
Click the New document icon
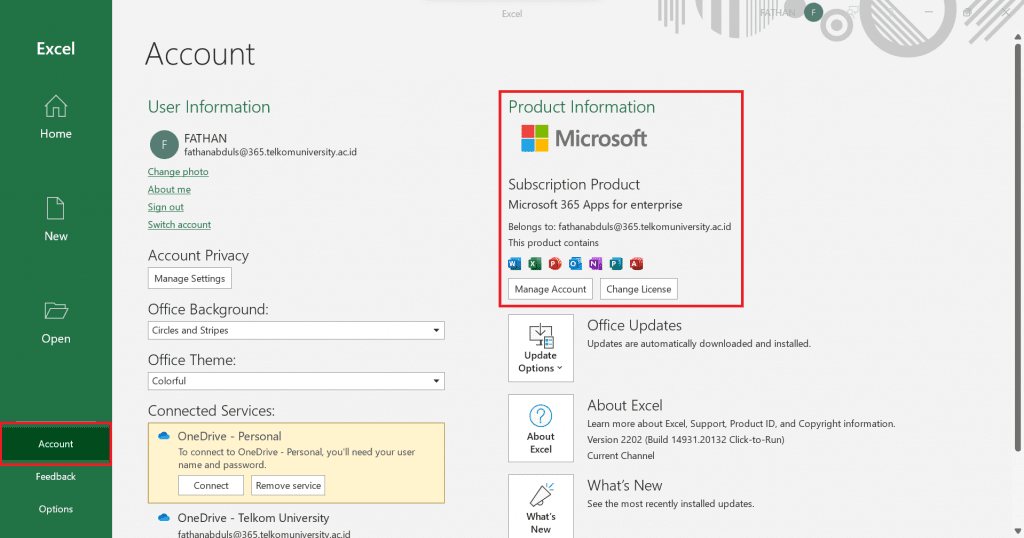56,208
